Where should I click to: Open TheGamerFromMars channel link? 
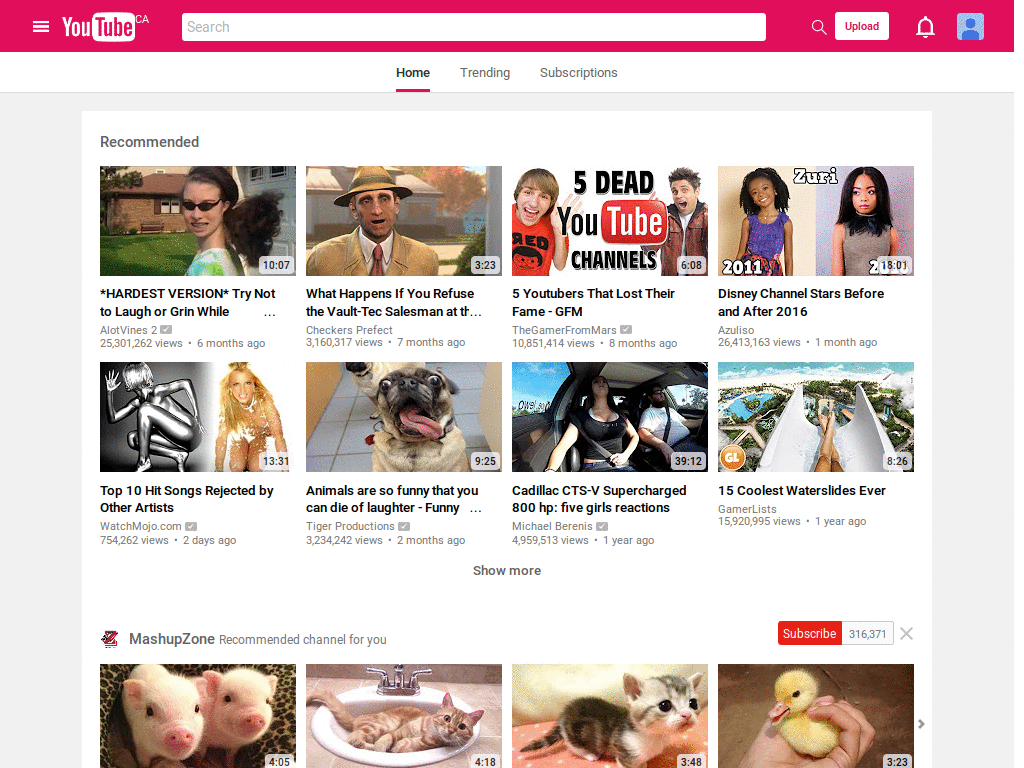[x=564, y=330]
